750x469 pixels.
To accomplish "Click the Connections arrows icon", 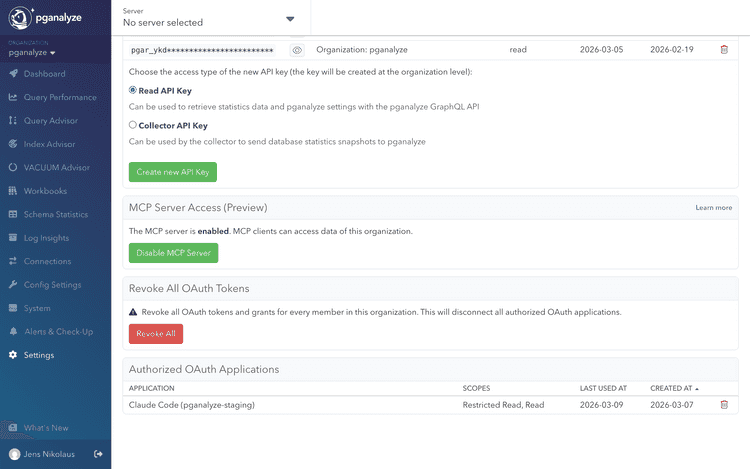I will [13, 261].
